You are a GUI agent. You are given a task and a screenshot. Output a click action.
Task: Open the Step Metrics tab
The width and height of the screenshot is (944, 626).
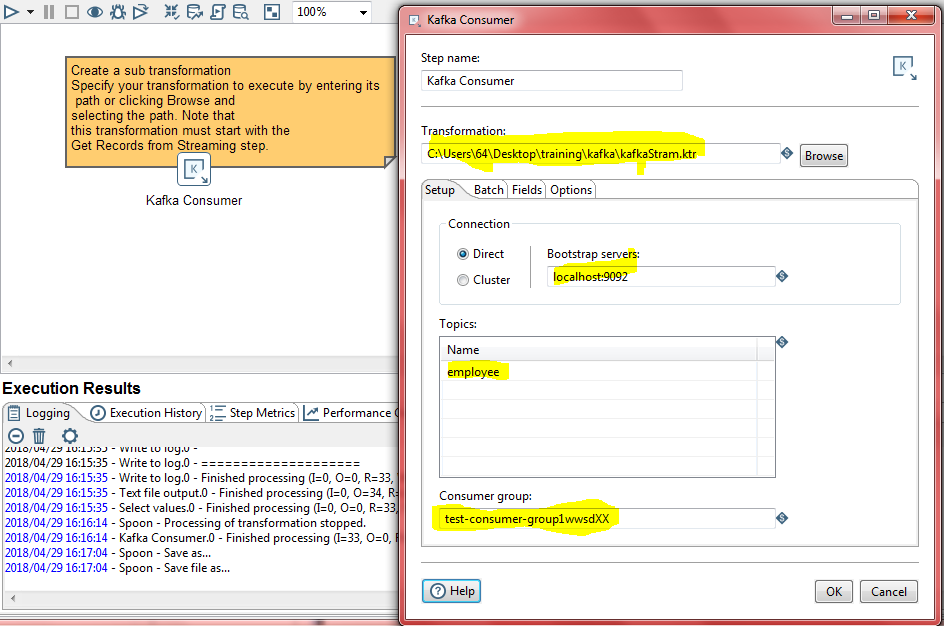(x=252, y=413)
